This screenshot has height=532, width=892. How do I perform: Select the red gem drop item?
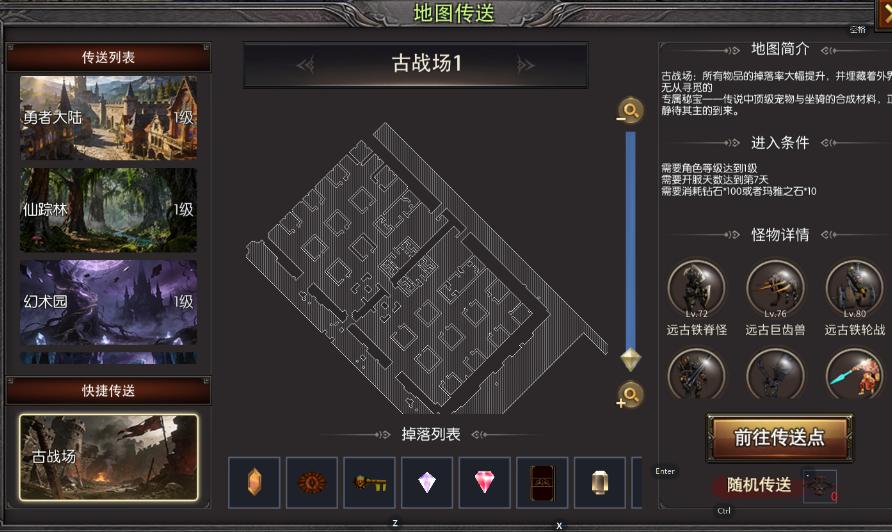point(485,482)
